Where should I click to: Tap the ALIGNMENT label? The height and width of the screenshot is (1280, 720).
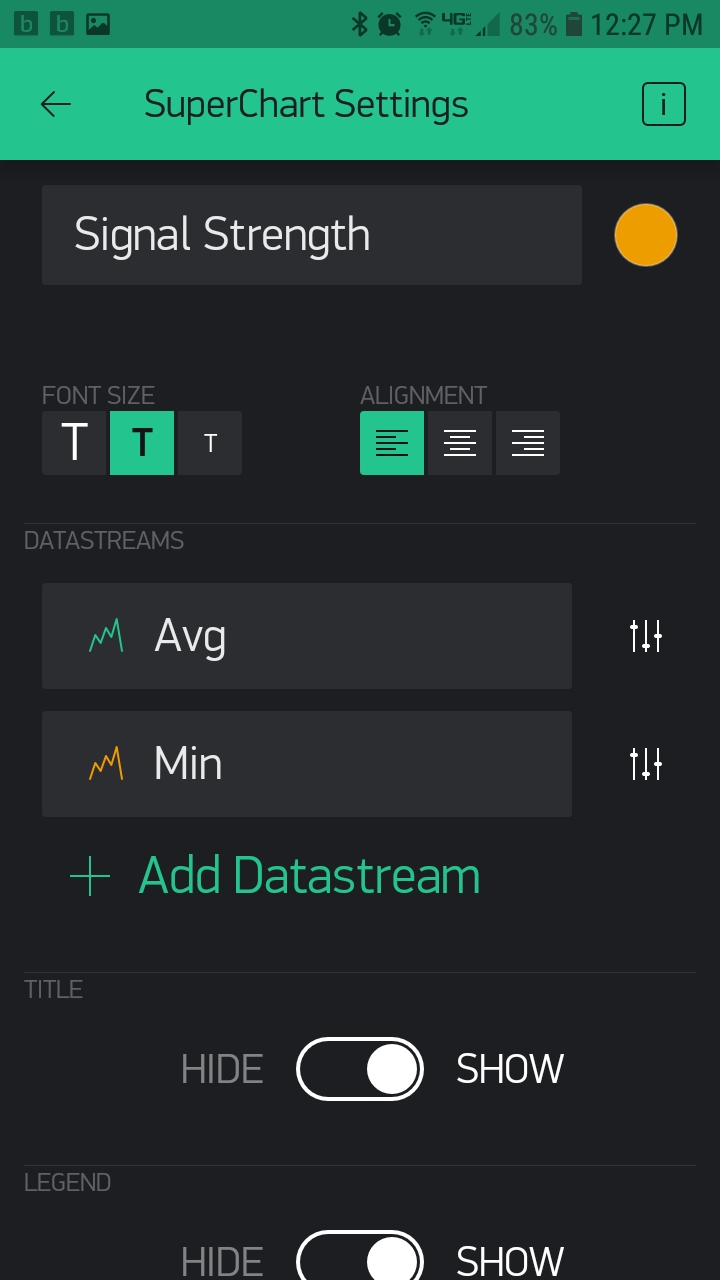tap(423, 395)
